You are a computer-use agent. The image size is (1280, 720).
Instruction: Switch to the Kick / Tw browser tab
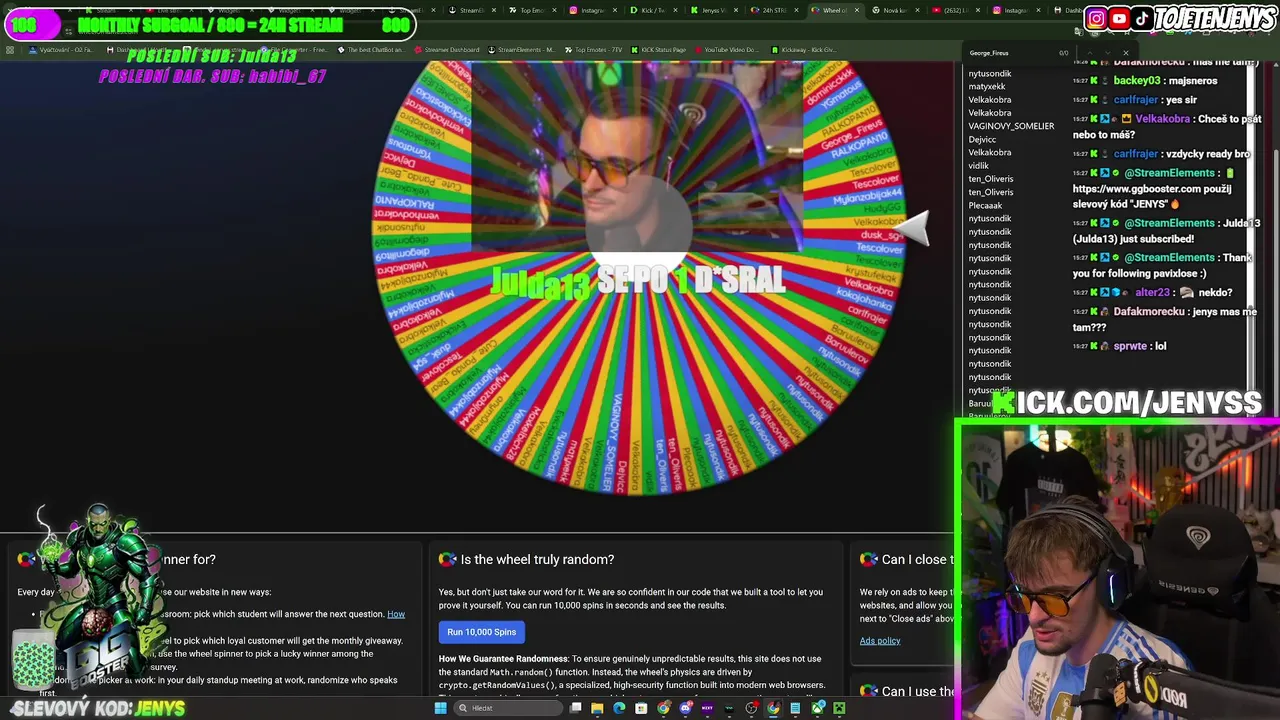coord(652,10)
